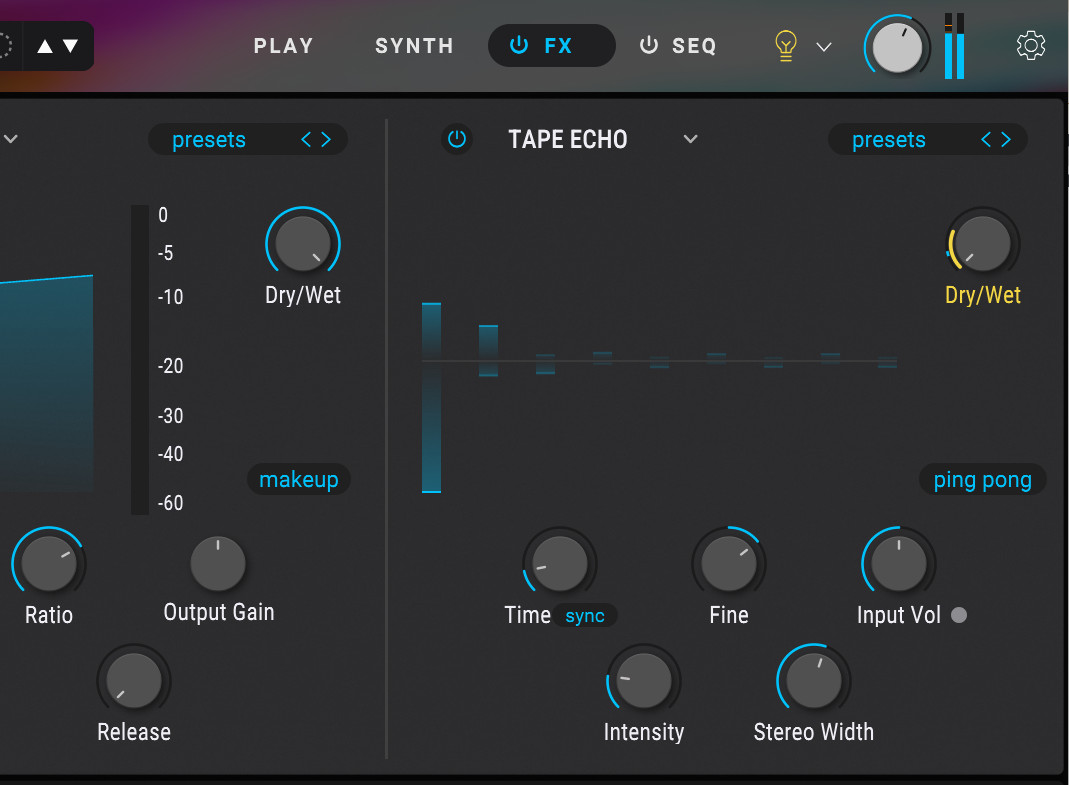Open the settings gear icon

pos(1030,46)
